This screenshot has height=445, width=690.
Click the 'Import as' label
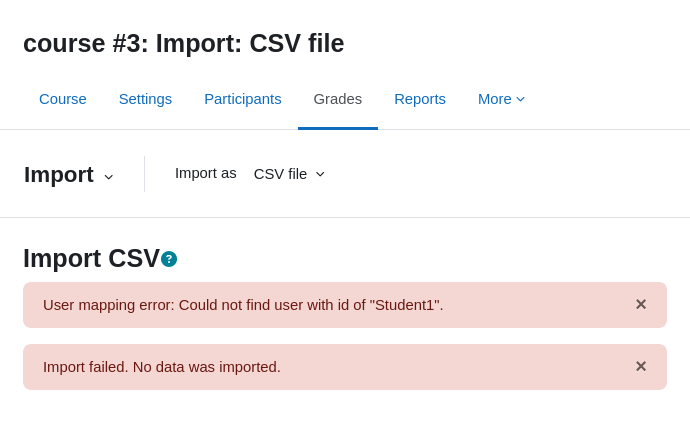tap(206, 173)
